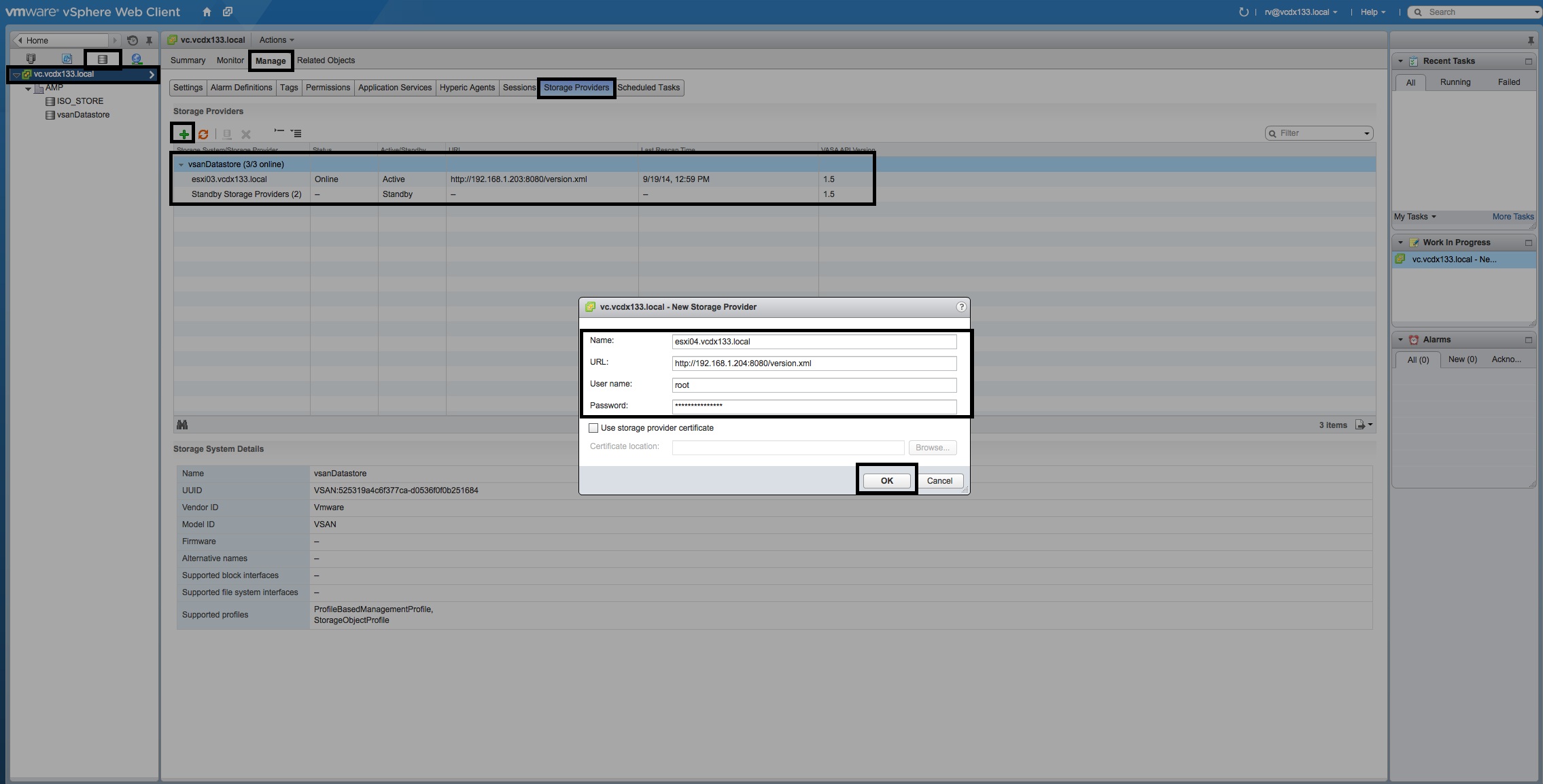The height and width of the screenshot is (784, 1543).
Task: Enable Use storage provider certificate checkbox
Action: click(593, 428)
